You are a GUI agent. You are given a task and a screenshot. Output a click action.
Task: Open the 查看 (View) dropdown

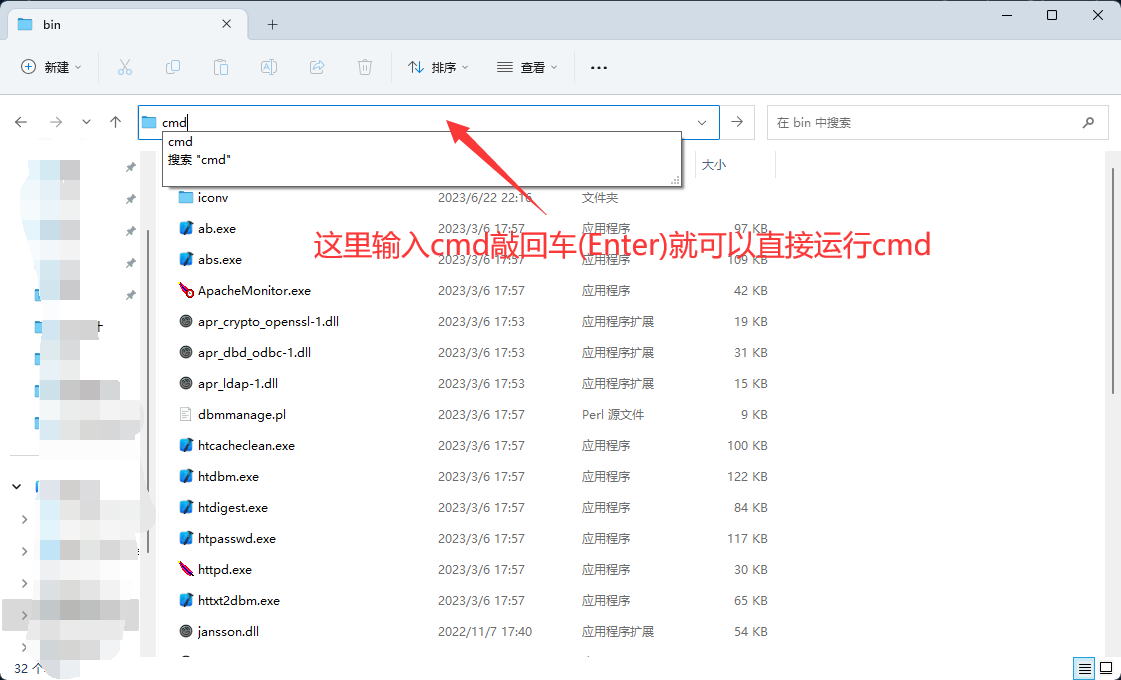527,67
